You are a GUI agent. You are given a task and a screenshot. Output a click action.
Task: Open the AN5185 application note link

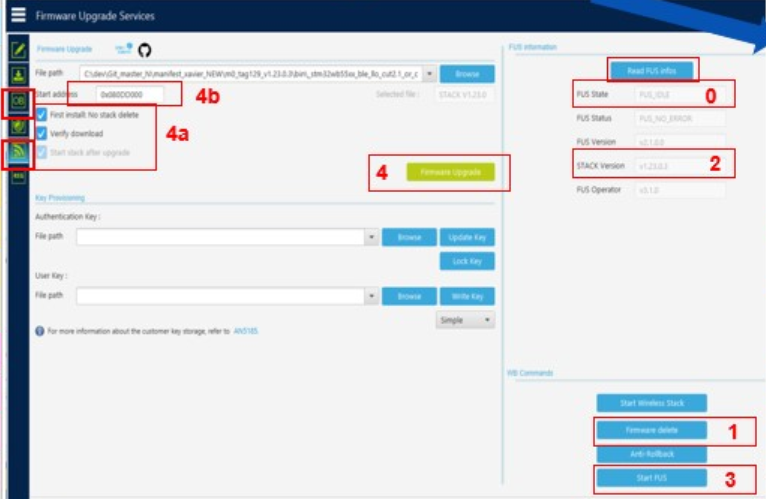point(245,331)
